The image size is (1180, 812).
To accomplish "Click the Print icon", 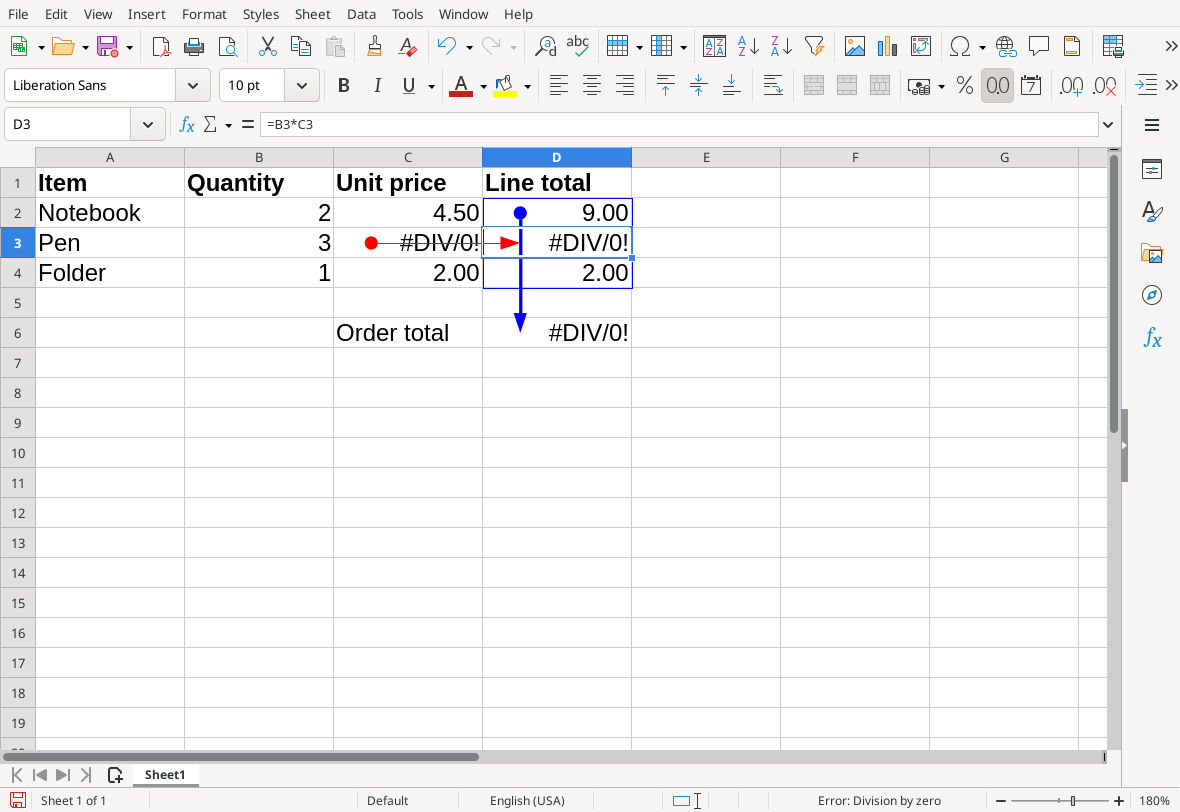I will pyautogui.click(x=194, y=47).
